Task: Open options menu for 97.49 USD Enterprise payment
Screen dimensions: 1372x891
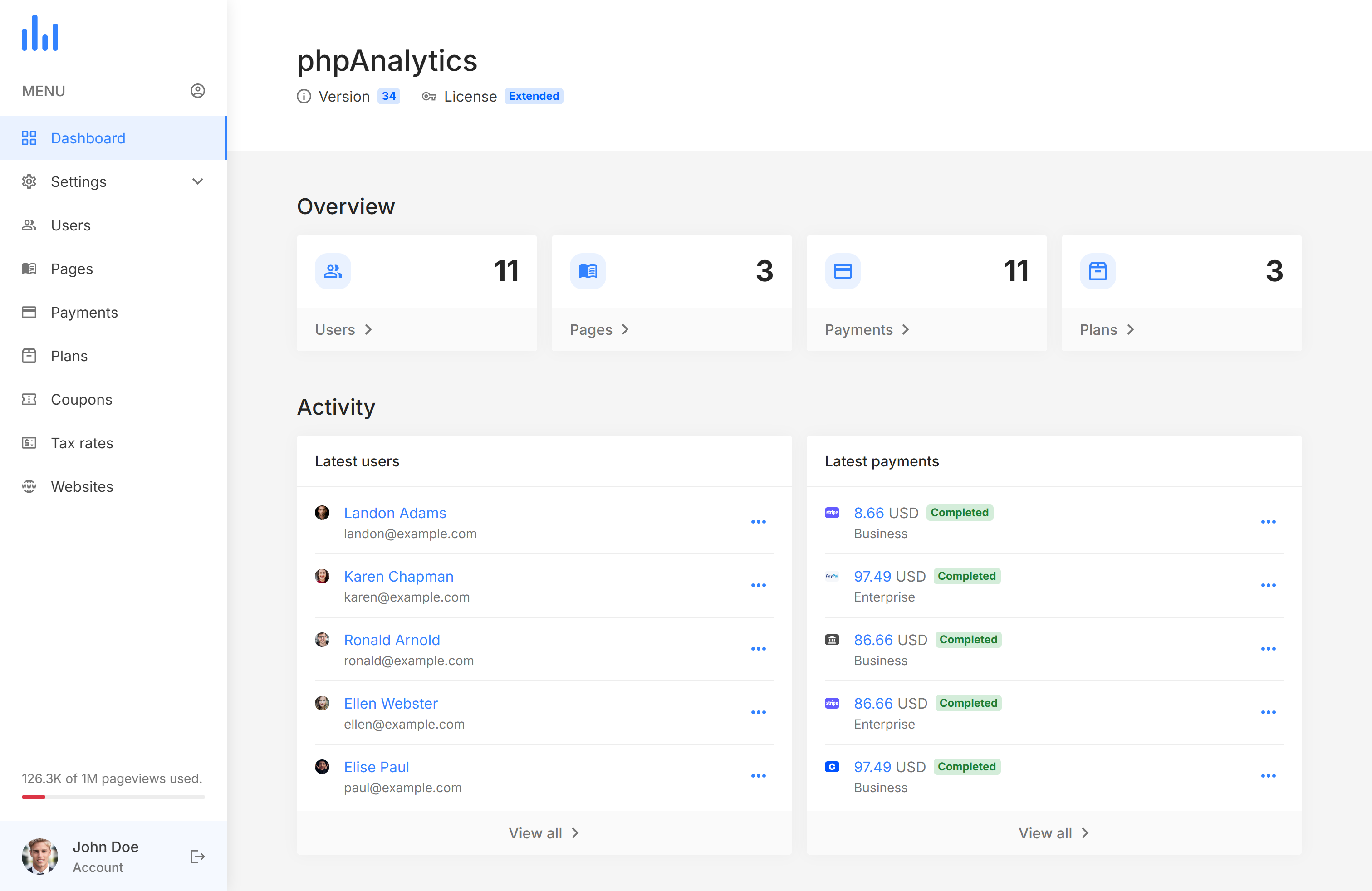Action: [1268, 586]
